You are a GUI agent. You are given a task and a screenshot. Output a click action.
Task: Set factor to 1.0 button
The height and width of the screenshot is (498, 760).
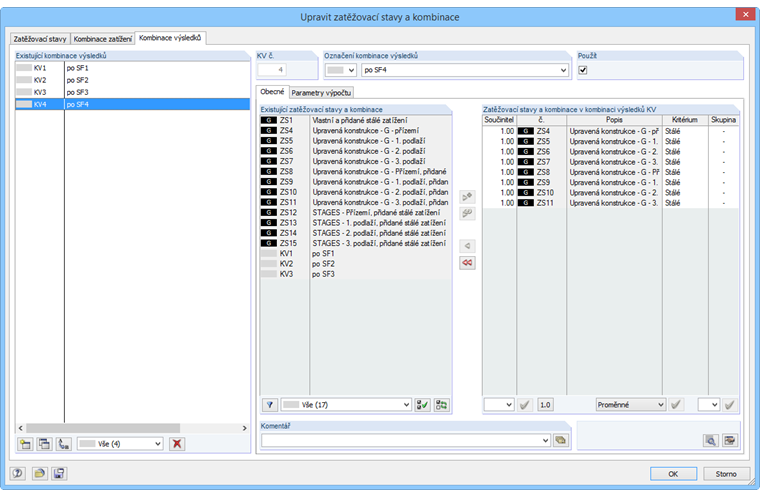(x=545, y=405)
